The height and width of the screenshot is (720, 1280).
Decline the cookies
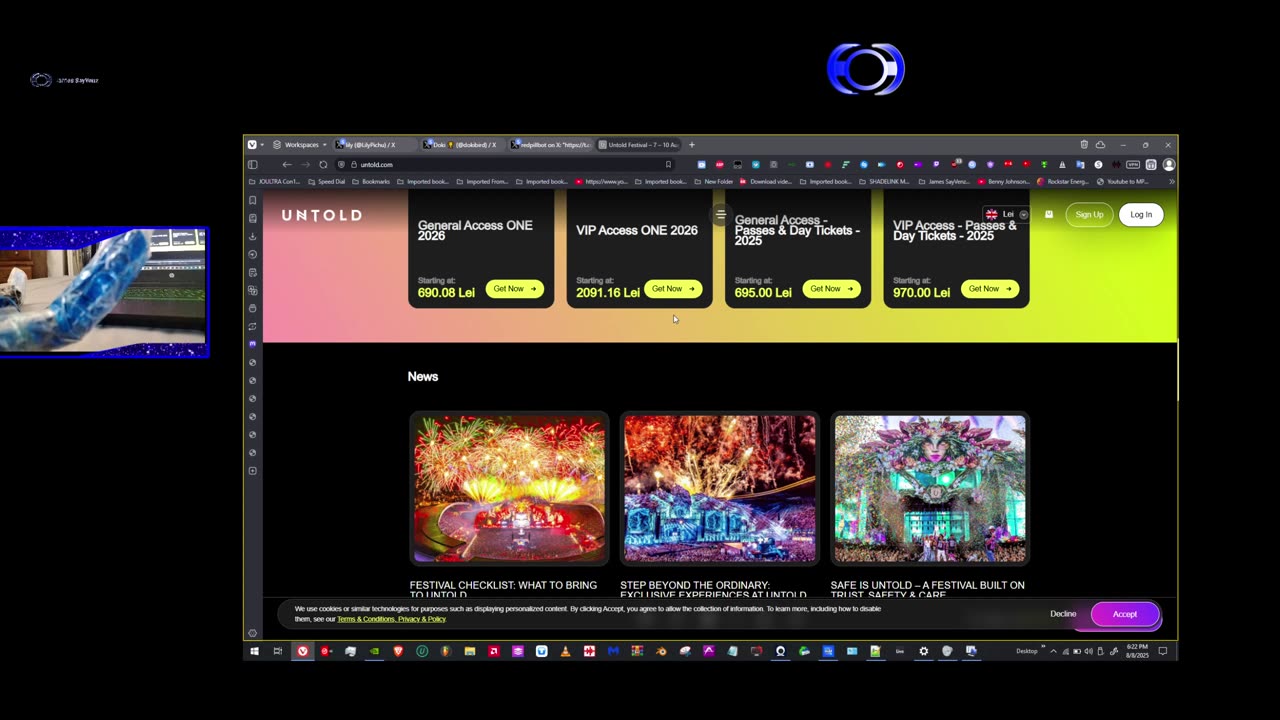coord(1063,614)
